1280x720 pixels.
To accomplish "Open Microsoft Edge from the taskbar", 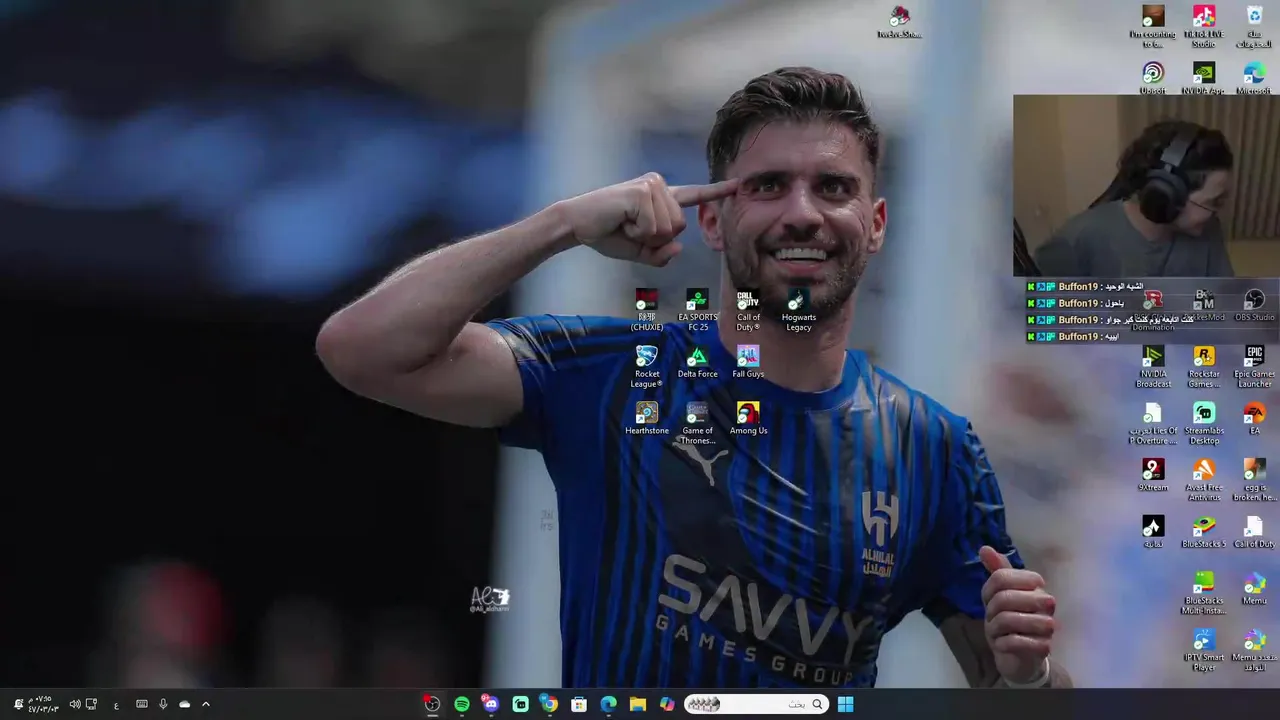I will pyautogui.click(x=608, y=704).
